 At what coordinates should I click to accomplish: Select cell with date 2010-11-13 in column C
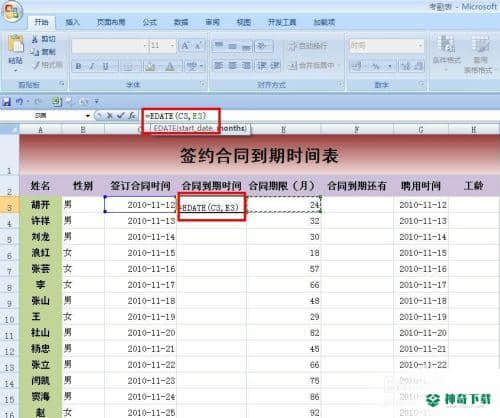141,221
